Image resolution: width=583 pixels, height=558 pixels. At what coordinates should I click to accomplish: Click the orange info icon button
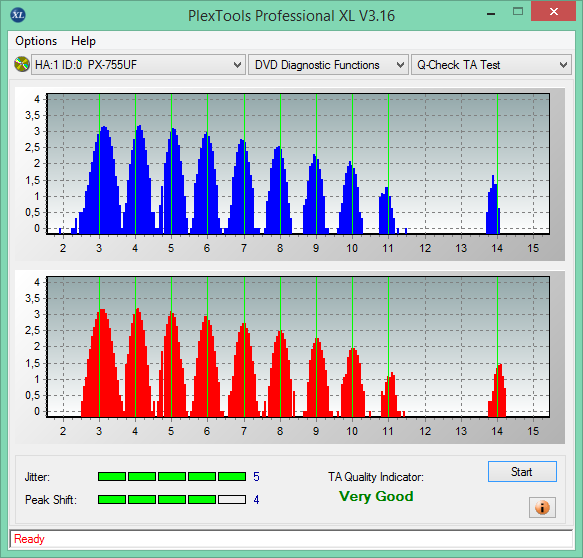point(542,507)
